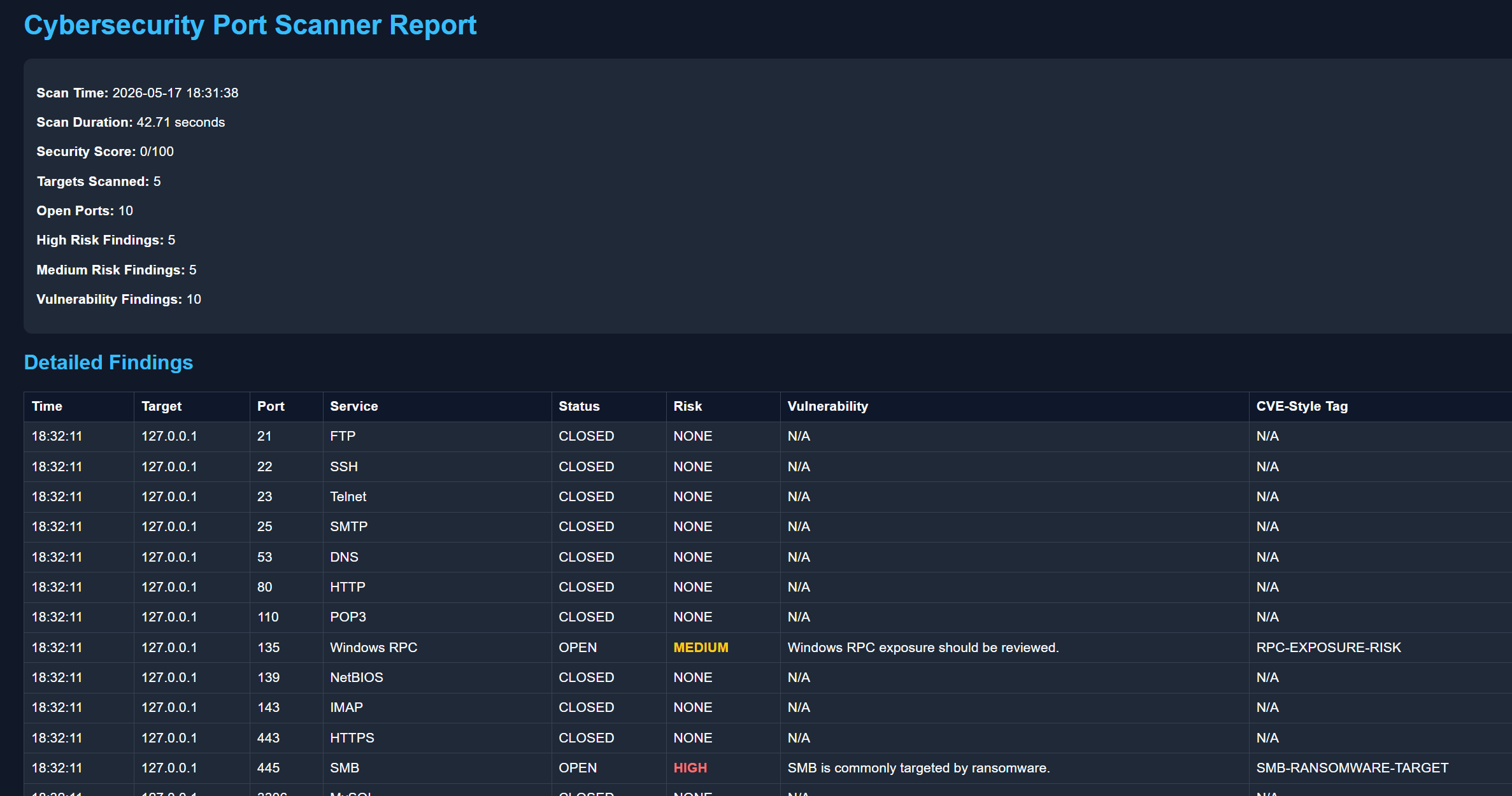The image size is (1512, 796).
Task: Click Scan Duration 42.71 seconds line
Action: [131, 122]
